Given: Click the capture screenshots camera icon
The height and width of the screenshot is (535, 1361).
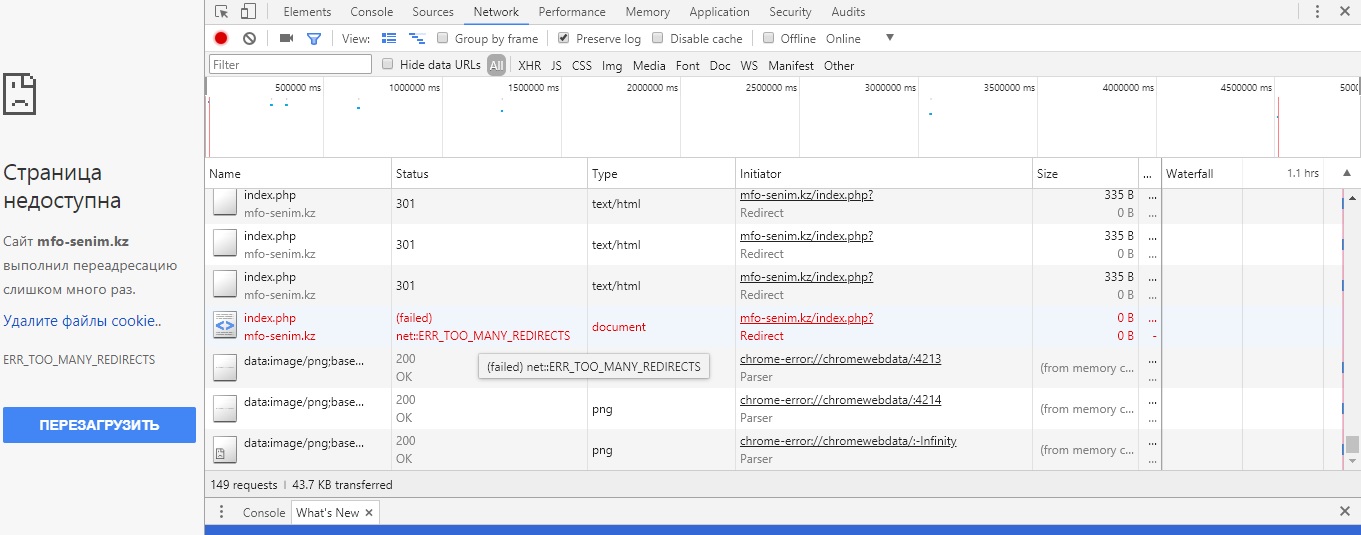Looking at the screenshot, I should (286, 38).
